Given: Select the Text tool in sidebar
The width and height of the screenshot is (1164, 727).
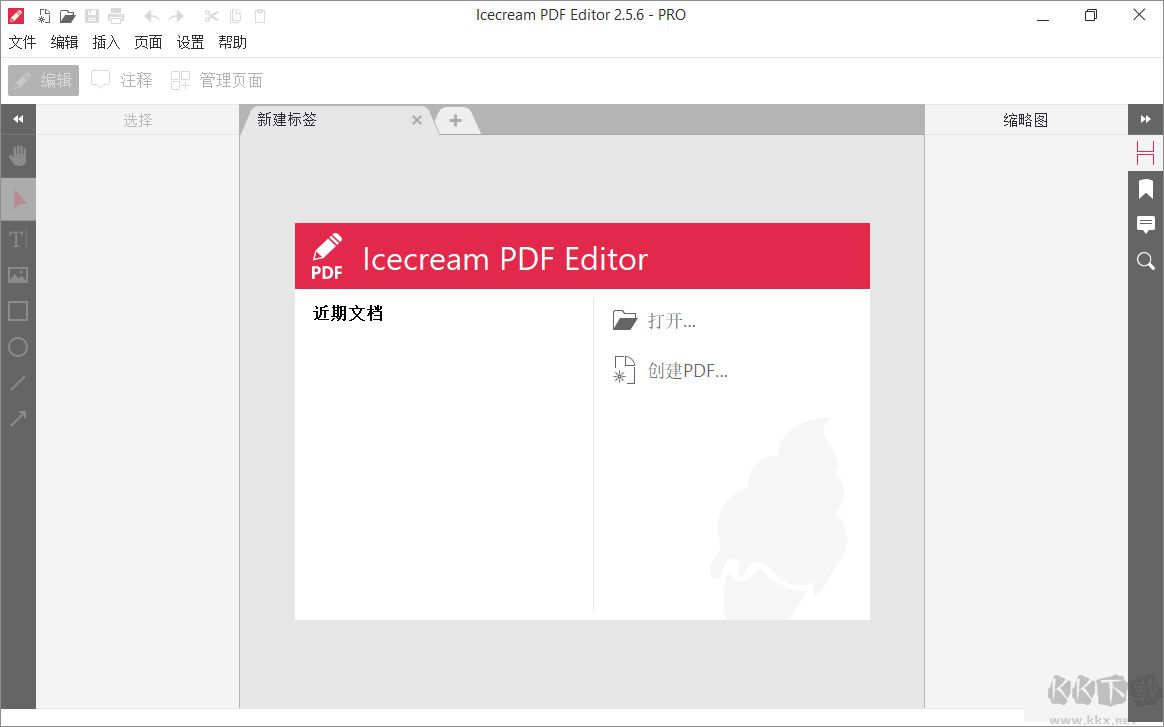Looking at the screenshot, I should 18,239.
